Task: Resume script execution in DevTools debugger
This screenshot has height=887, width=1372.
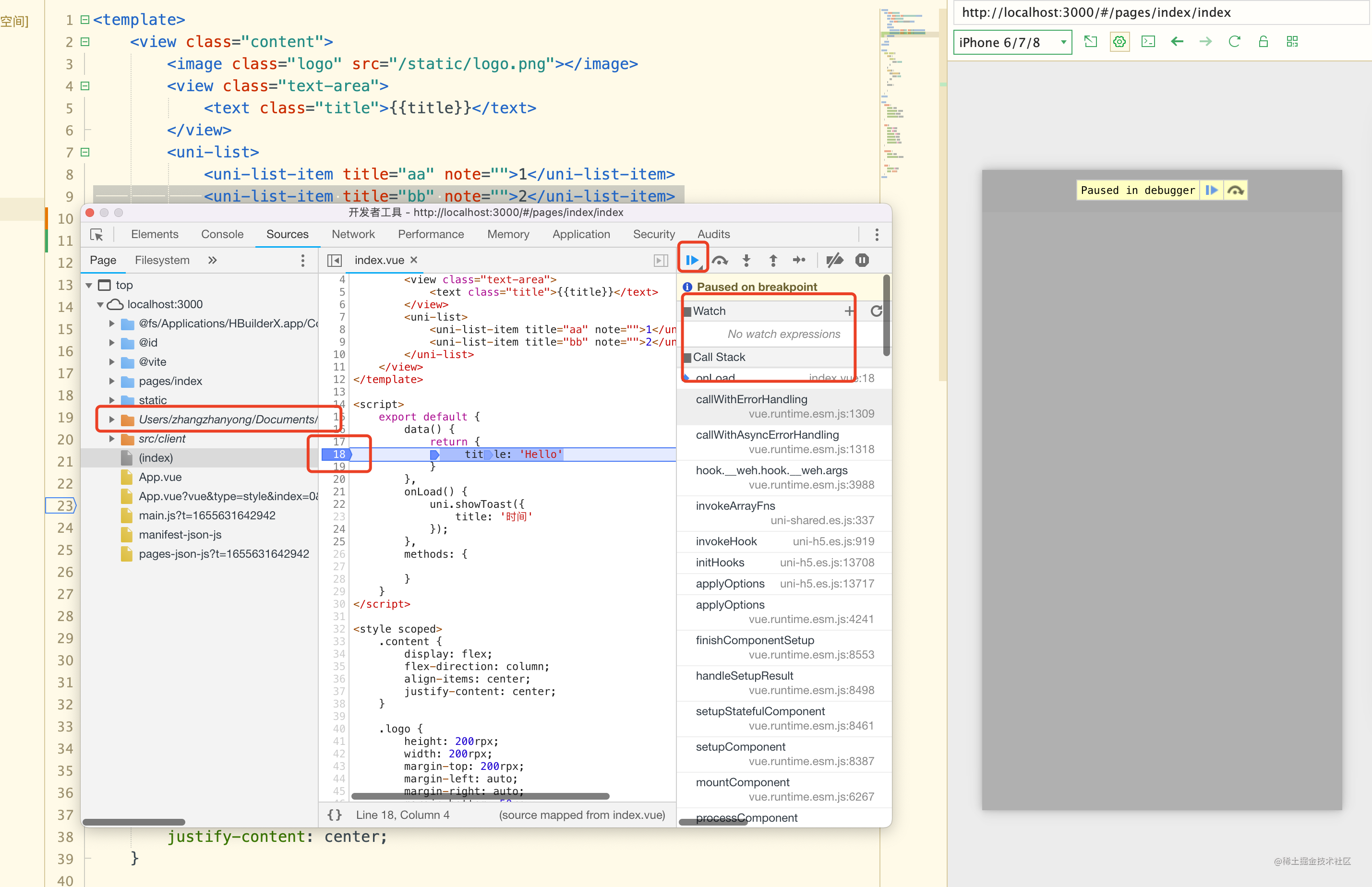Action: (692, 260)
